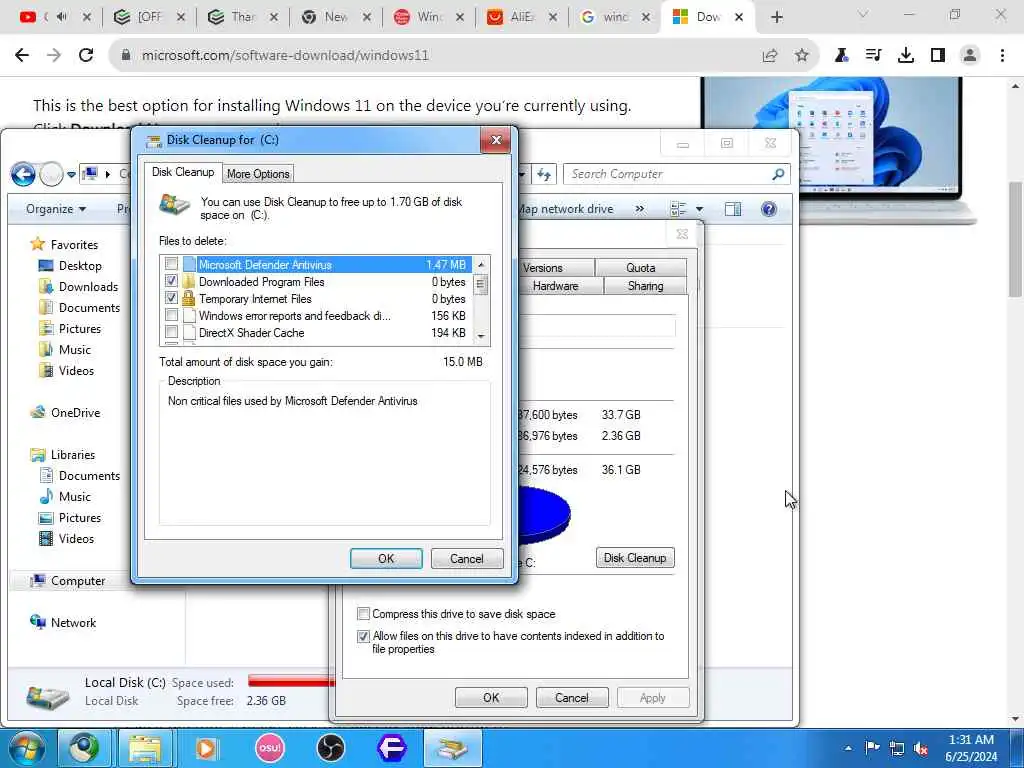Click the muted volume tray icon
The height and width of the screenshot is (768, 1024).
point(921,748)
